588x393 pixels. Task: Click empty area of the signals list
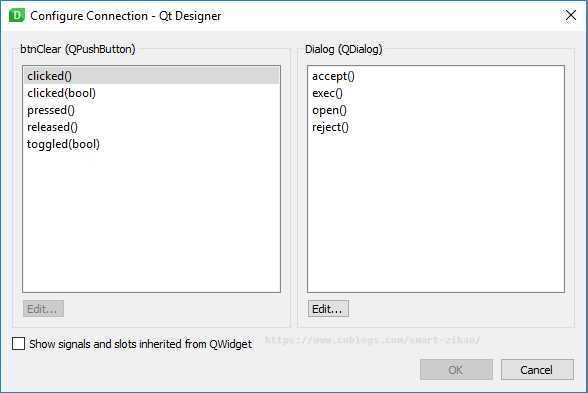click(x=151, y=221)
